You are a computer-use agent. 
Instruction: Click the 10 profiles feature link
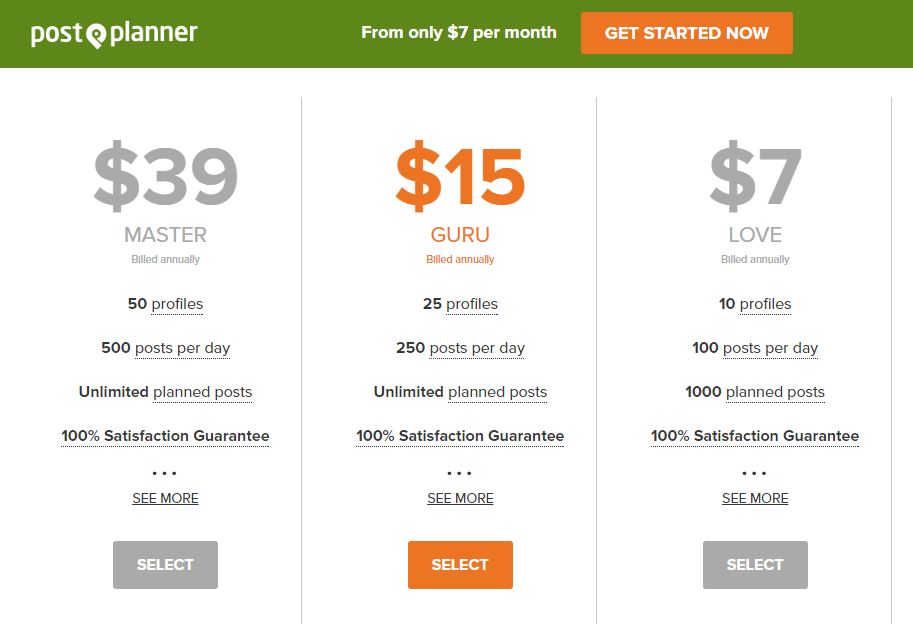point(755,304)
